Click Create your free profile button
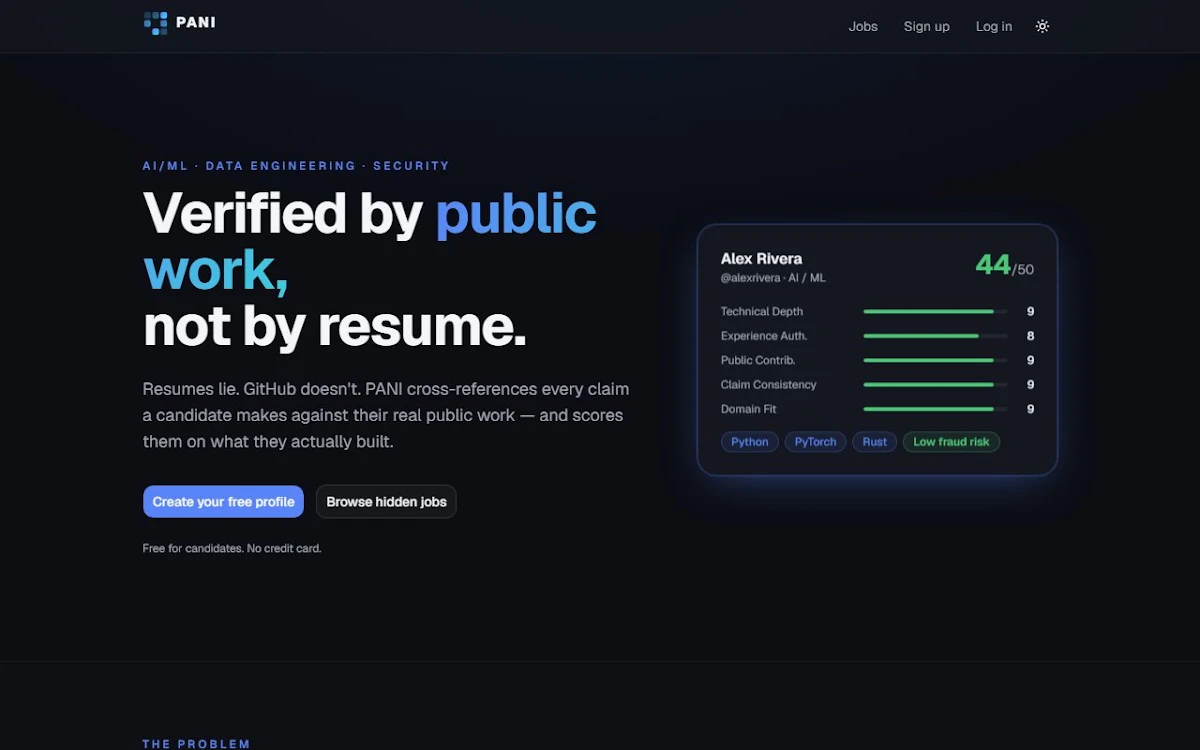1200x750 pixels. (223, 502)
